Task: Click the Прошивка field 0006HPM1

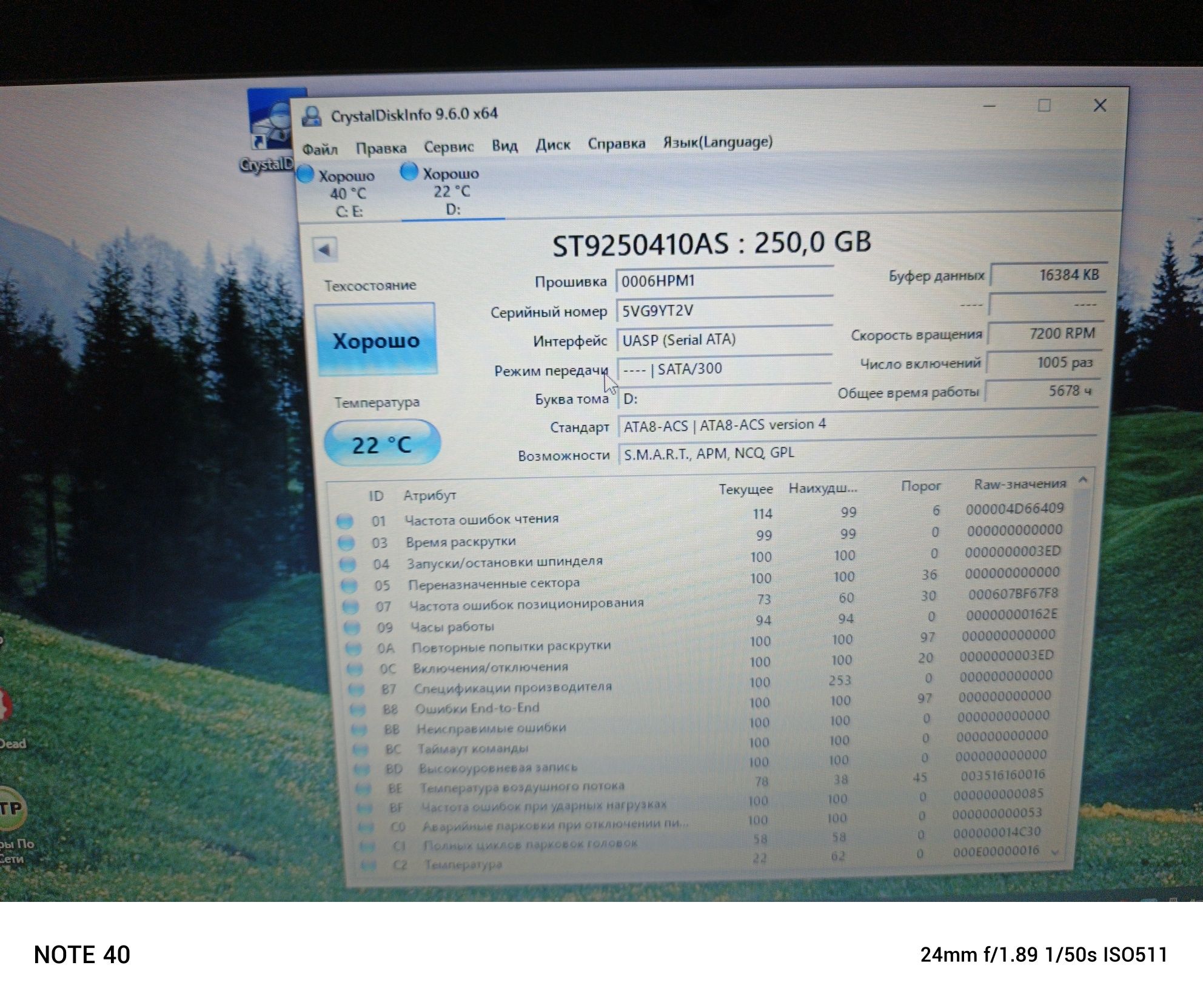Action: click(724, 281)
